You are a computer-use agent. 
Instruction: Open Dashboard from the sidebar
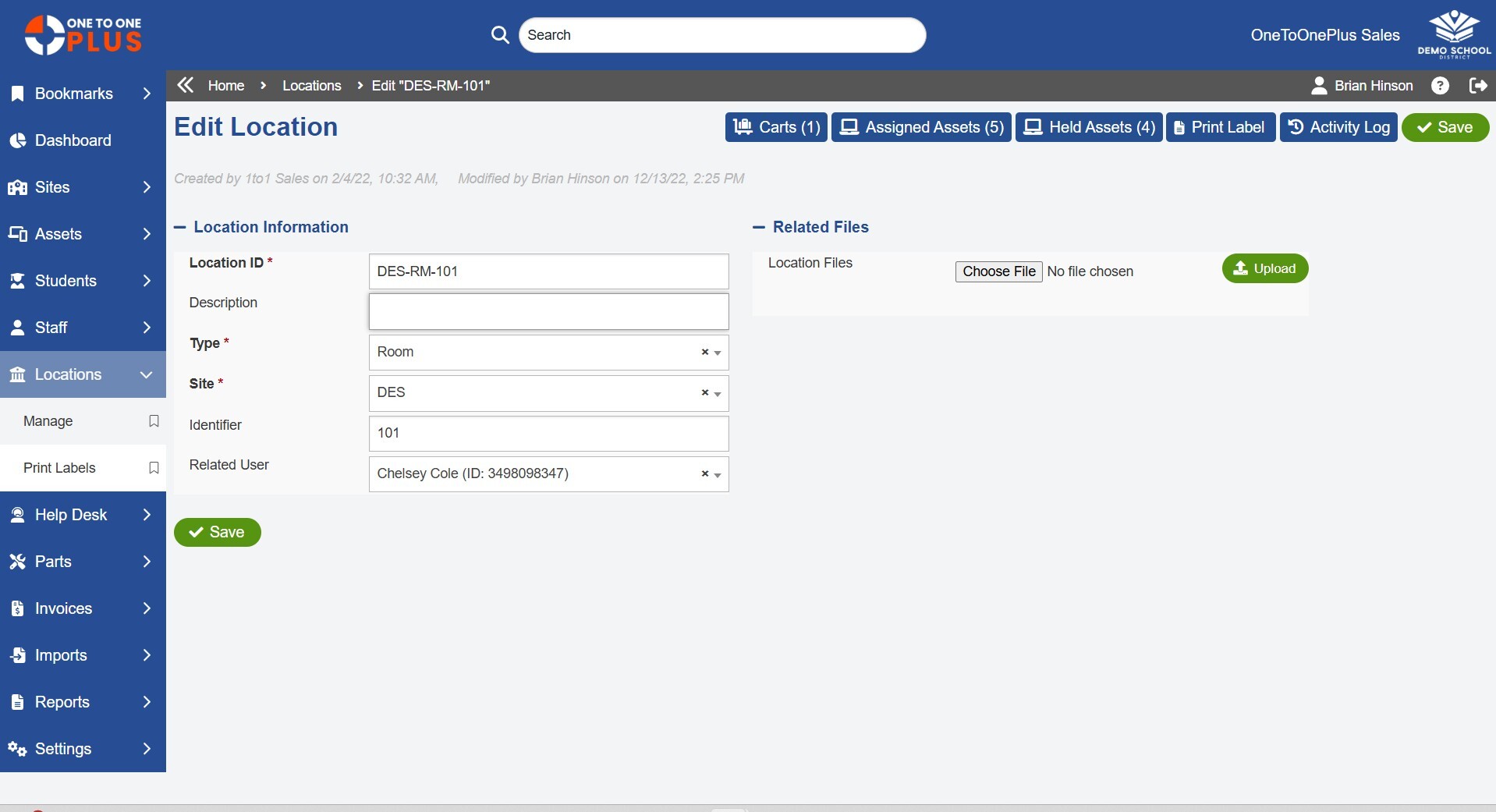click(73, 140)
